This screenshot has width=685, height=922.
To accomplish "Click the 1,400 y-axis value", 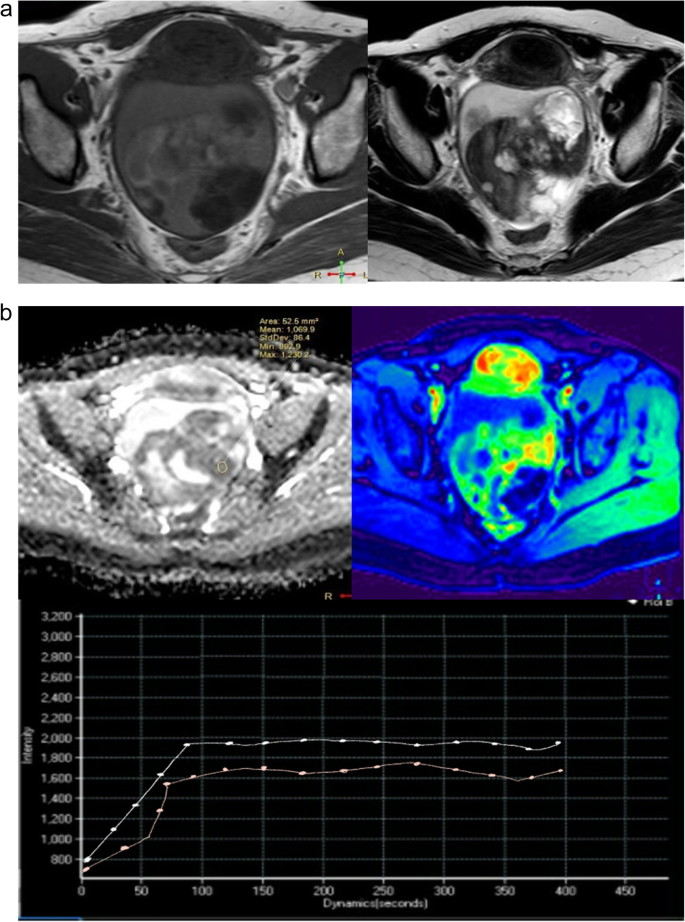I will pos(58,798).
